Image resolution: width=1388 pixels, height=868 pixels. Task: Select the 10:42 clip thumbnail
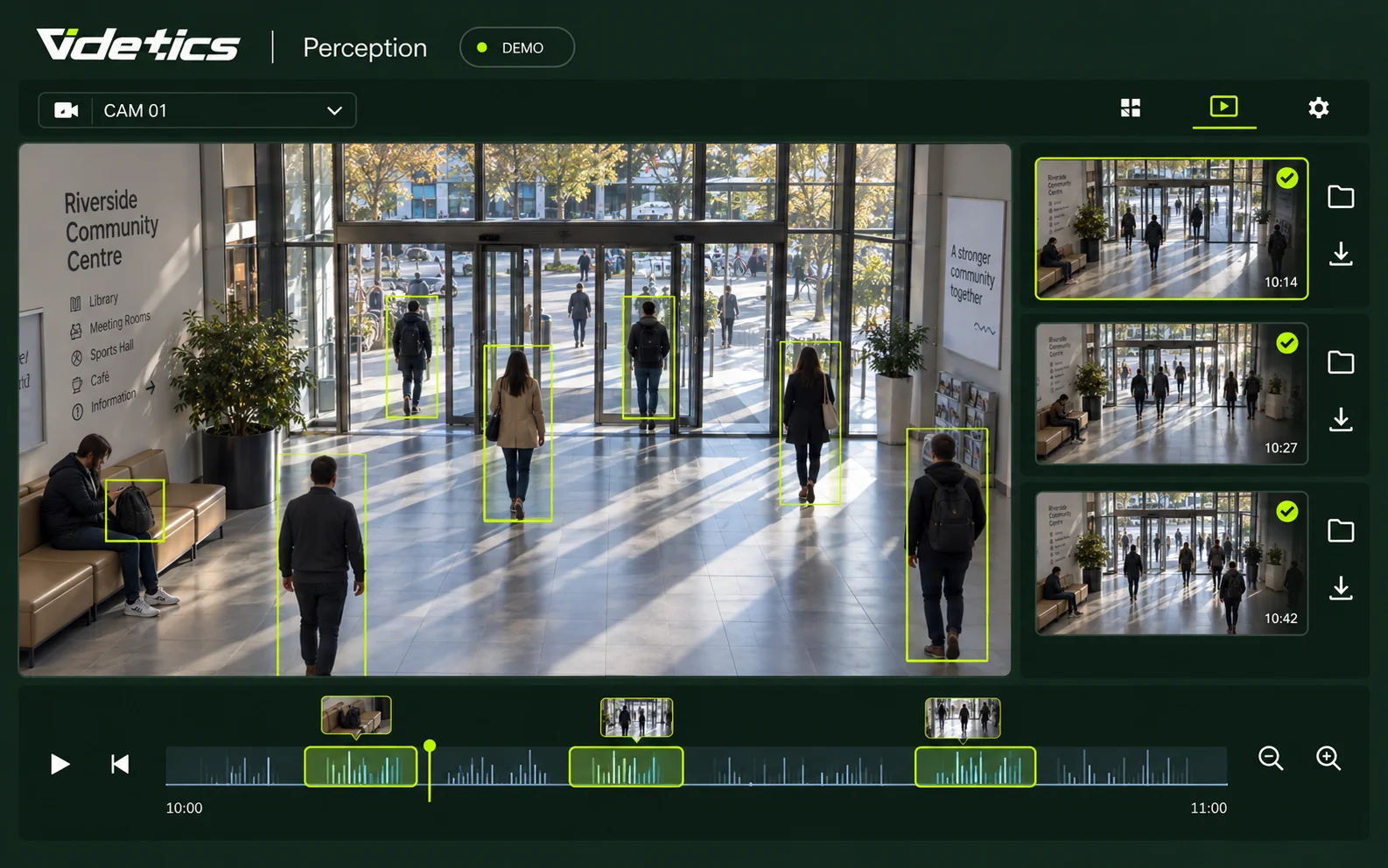pyautogui.click(x=1171, y=563)
